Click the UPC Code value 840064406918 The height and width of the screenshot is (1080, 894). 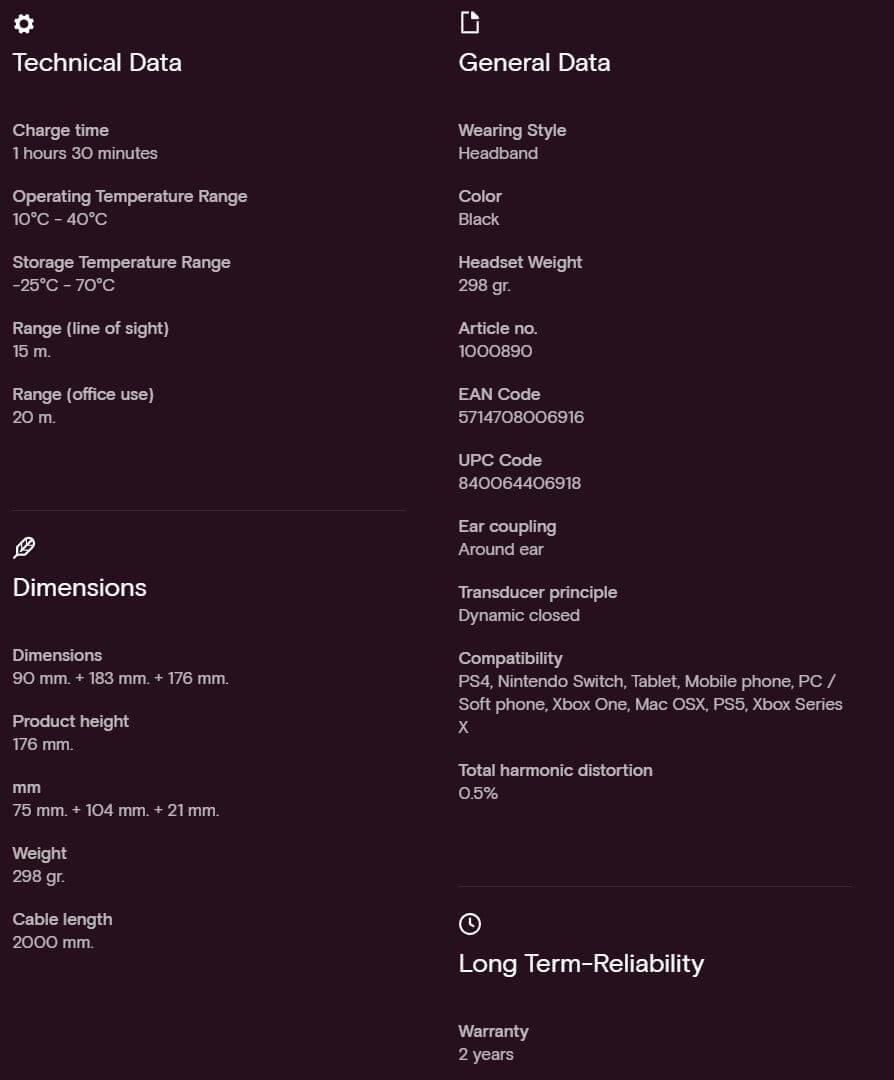[x=519, y=483]
